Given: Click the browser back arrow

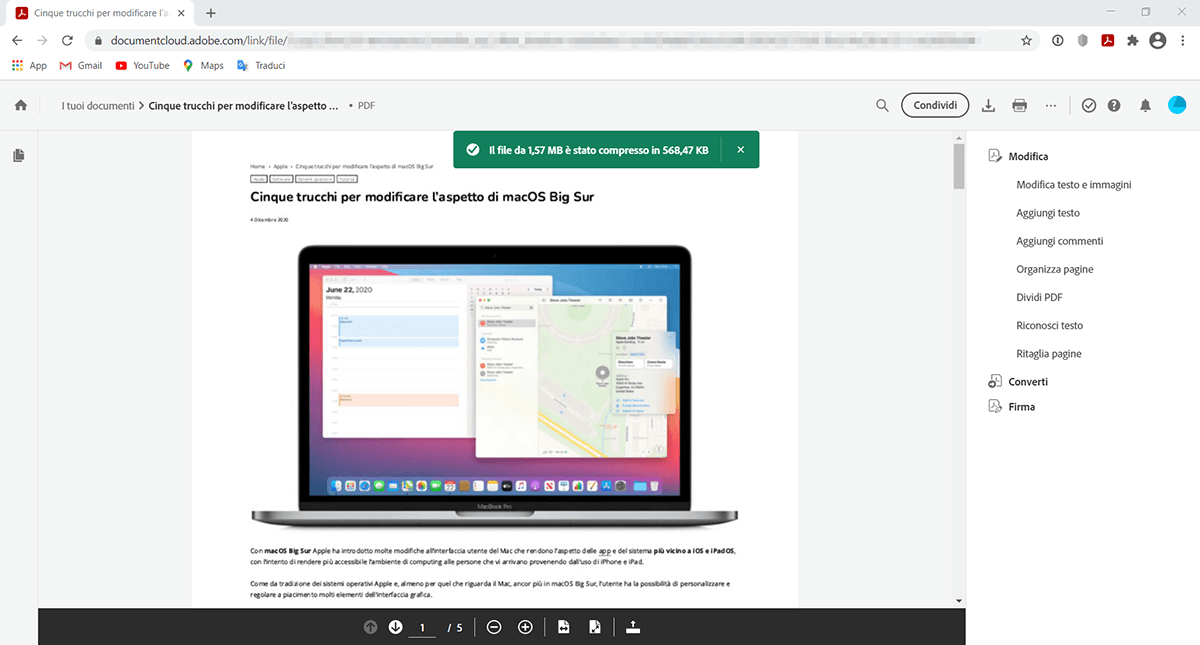Looking at the screenshot, I should click(17, 41).
